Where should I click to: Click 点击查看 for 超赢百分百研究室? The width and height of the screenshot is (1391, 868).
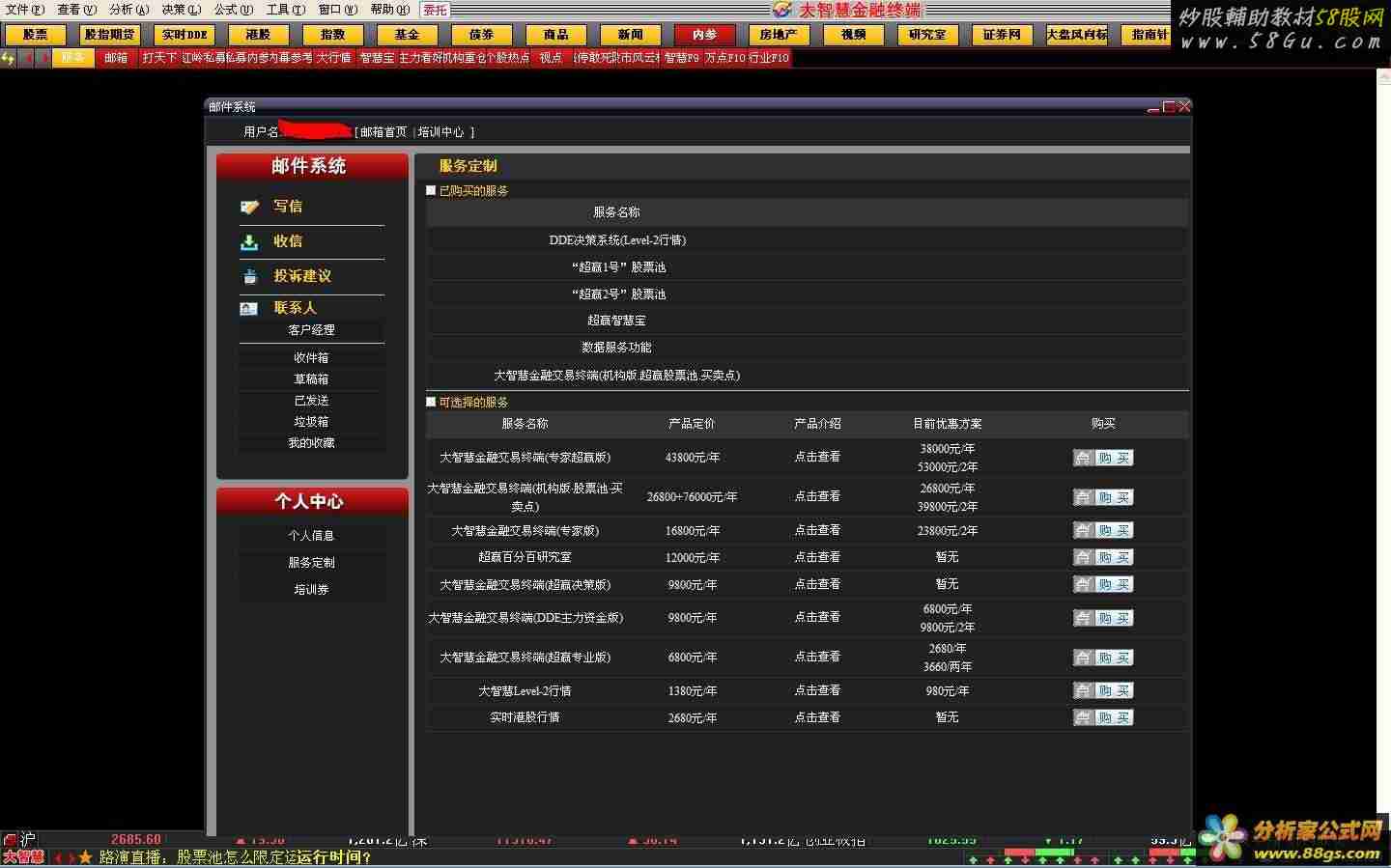[x=817, y=557]
